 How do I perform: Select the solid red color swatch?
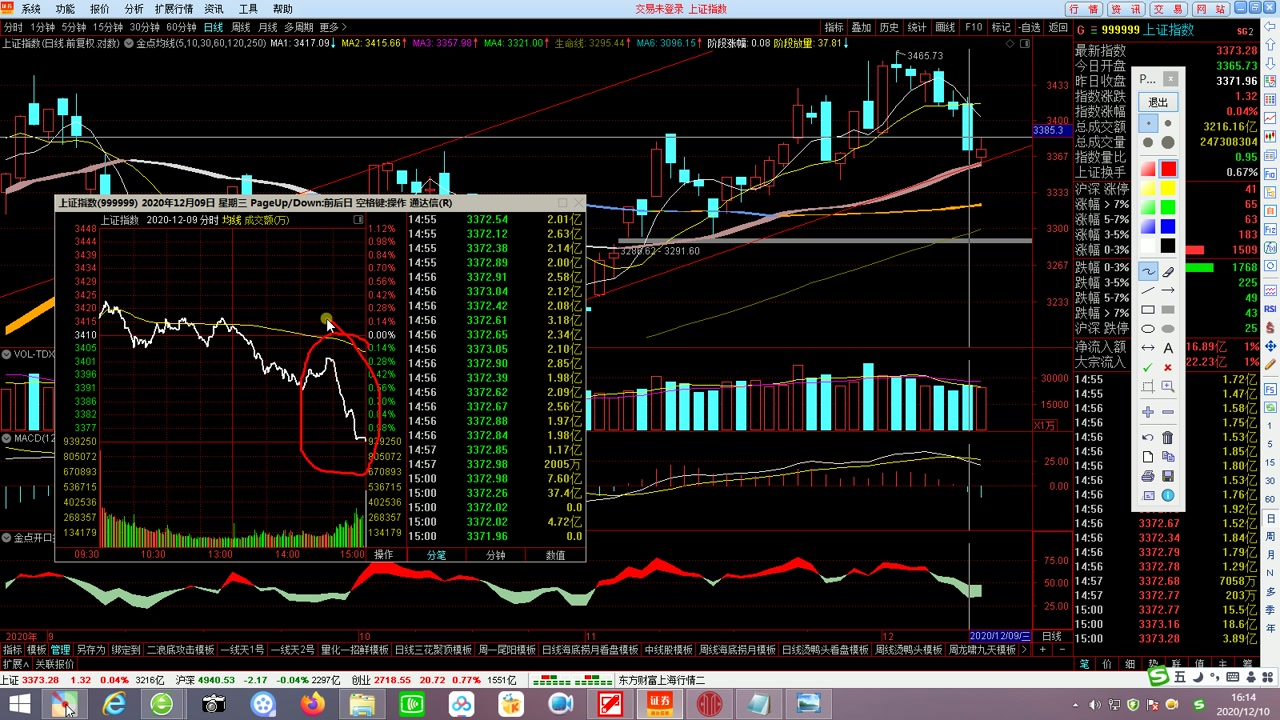tap(1168, 169)
